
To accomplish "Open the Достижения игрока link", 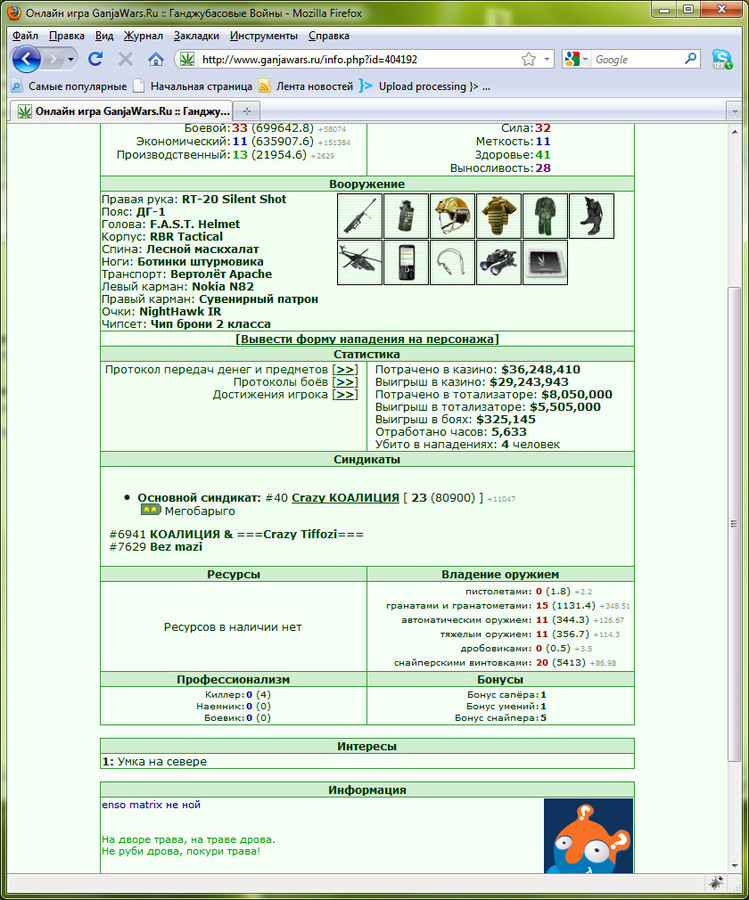I will [345, 394].
